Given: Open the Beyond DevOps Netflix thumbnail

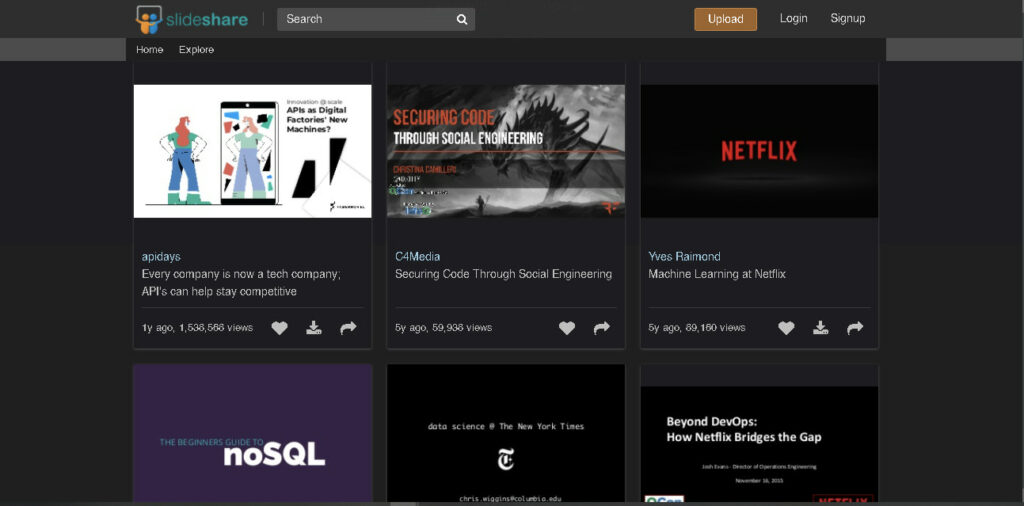Looking at the screenshot, I should pyautogui.click(x=760, y=444).
